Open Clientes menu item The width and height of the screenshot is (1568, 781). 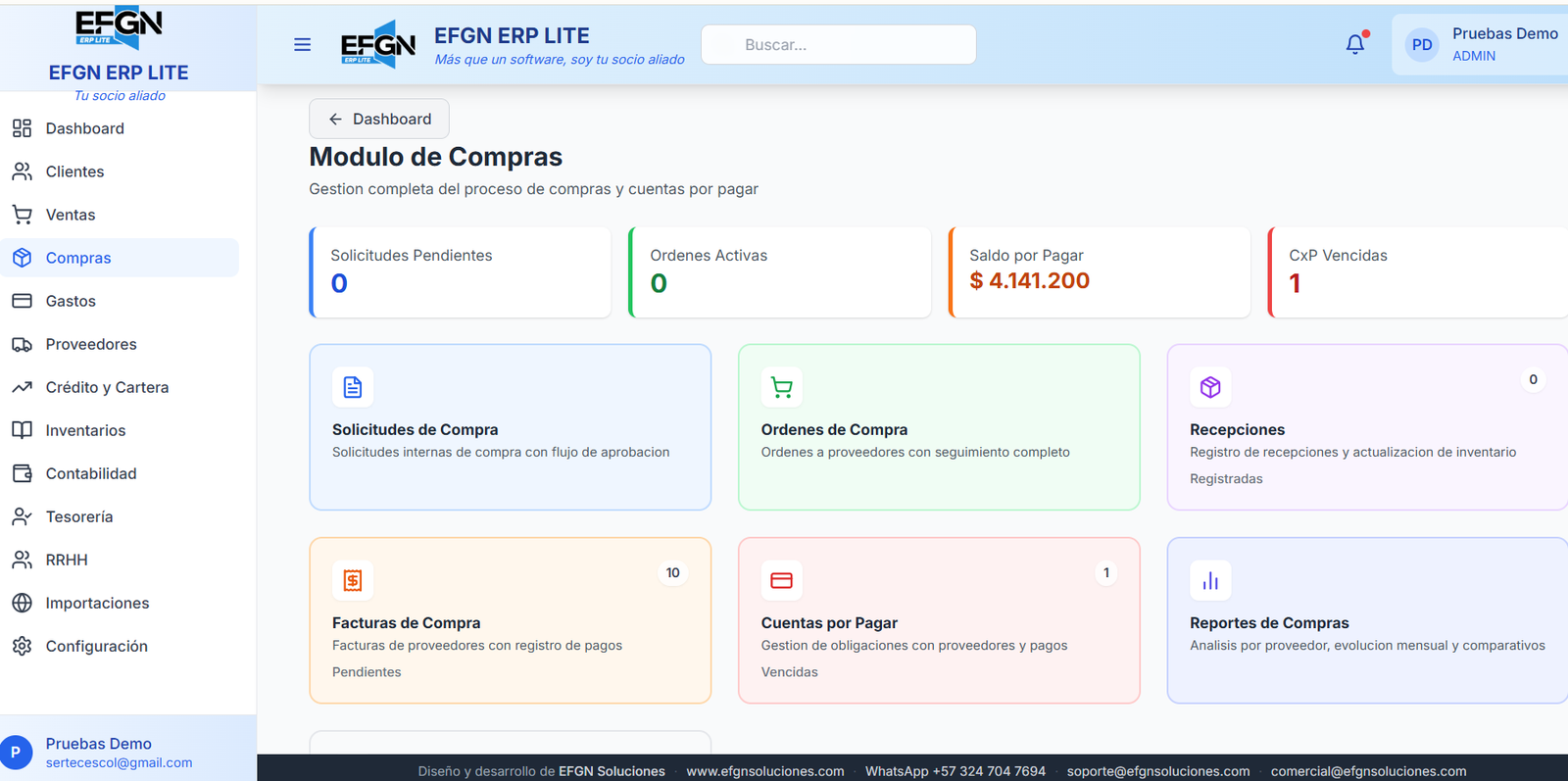[x=120, y=171]
